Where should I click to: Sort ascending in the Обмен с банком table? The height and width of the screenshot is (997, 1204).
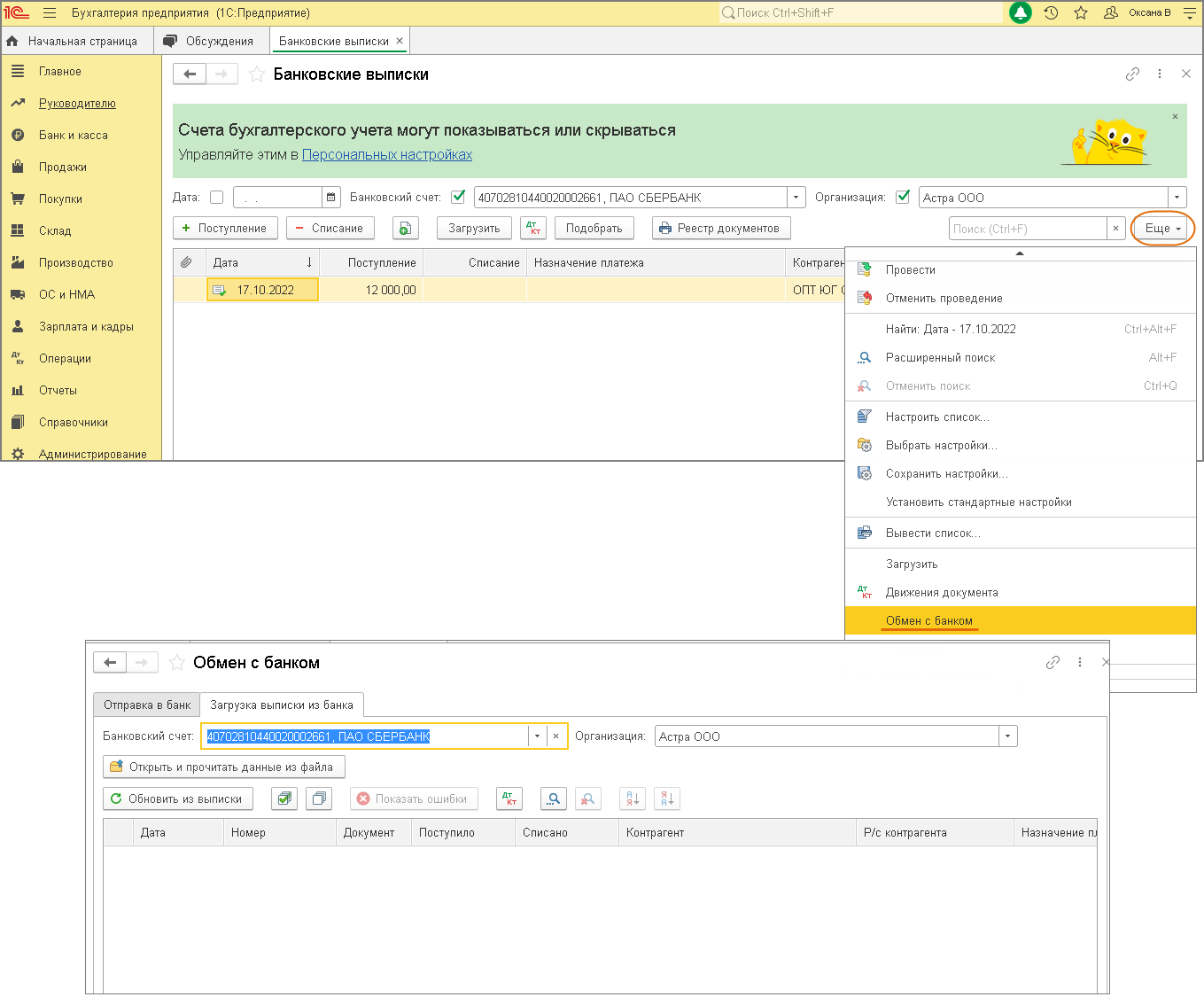633,798
